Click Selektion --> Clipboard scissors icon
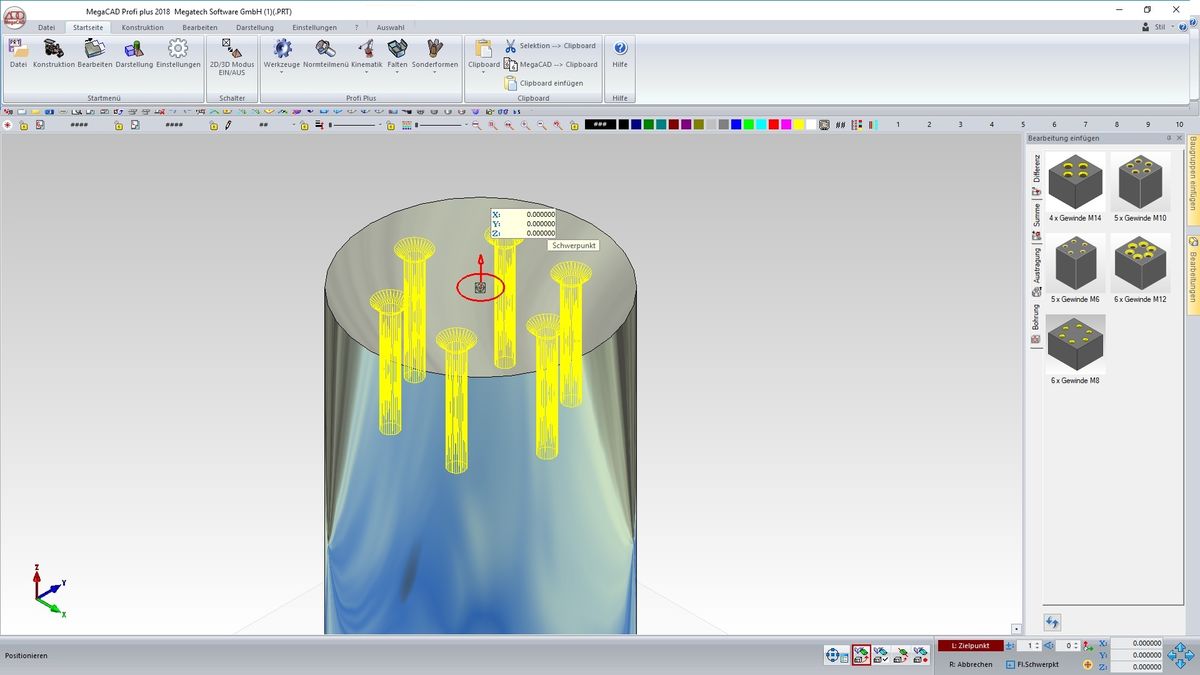 pos(511,46)
